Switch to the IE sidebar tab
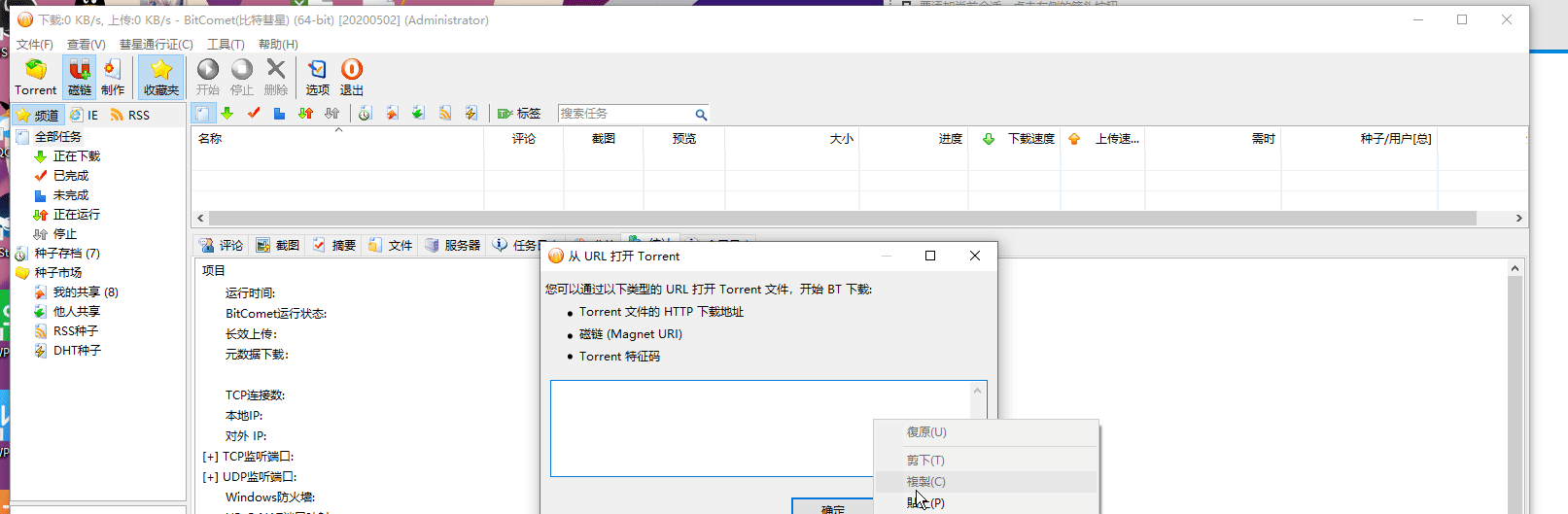This screenshot has height=514, width=1568. click(85, 115)
